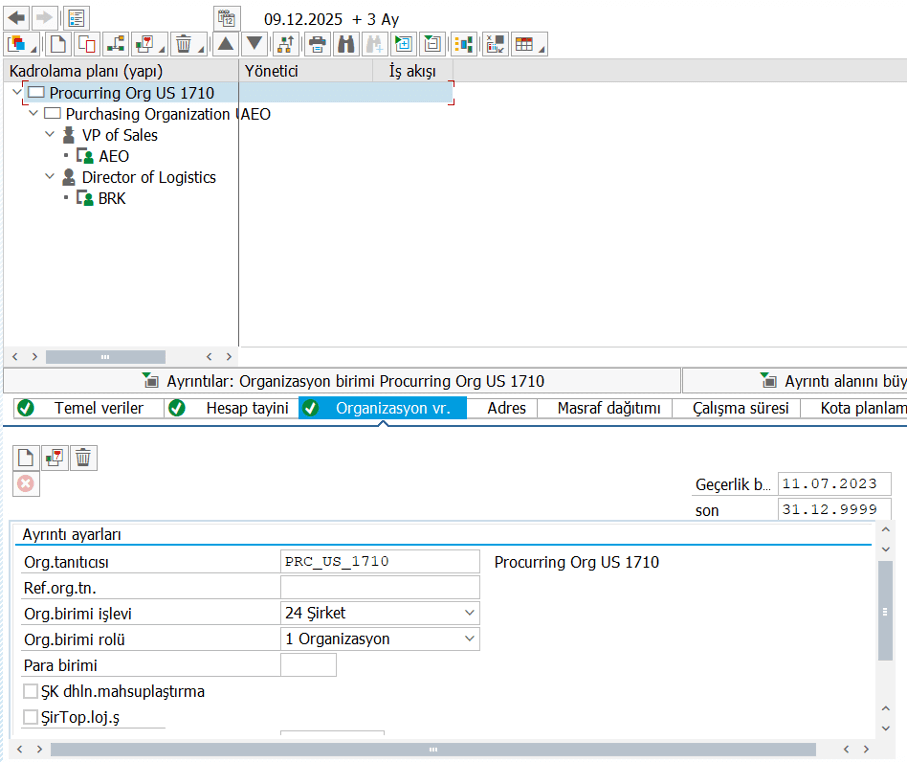Collapse the Director of Logistics node

click(50, 177)
